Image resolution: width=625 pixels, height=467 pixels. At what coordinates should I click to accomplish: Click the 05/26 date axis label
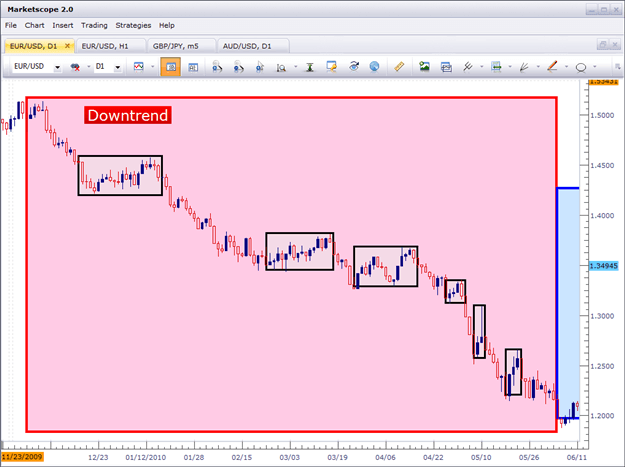point(529,457)
